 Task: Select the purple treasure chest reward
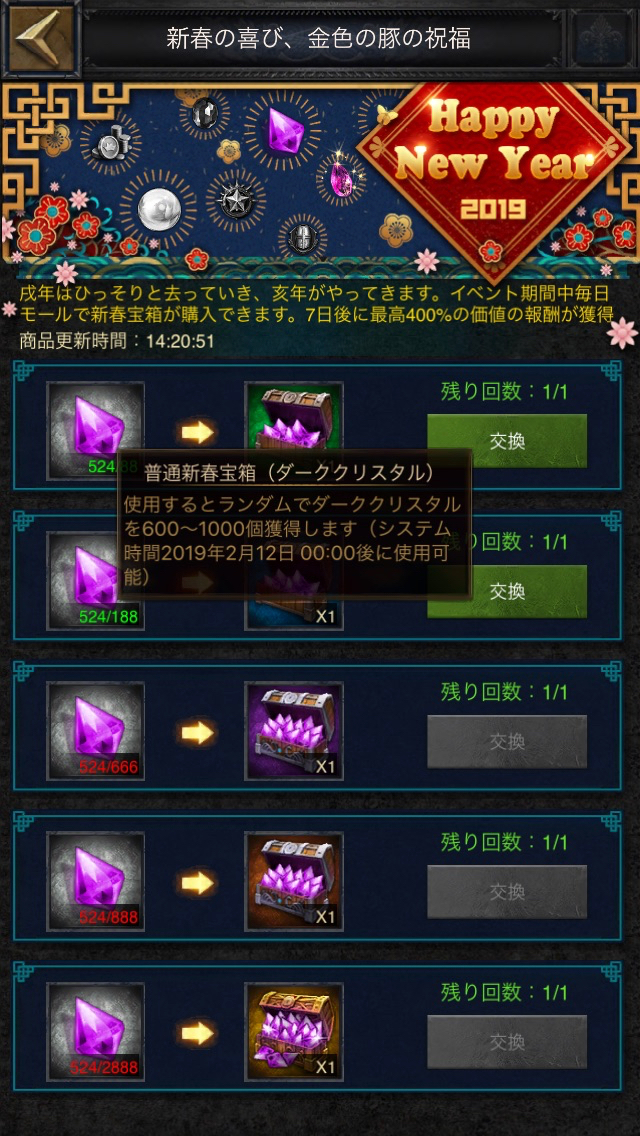click(x=294, y=732)
